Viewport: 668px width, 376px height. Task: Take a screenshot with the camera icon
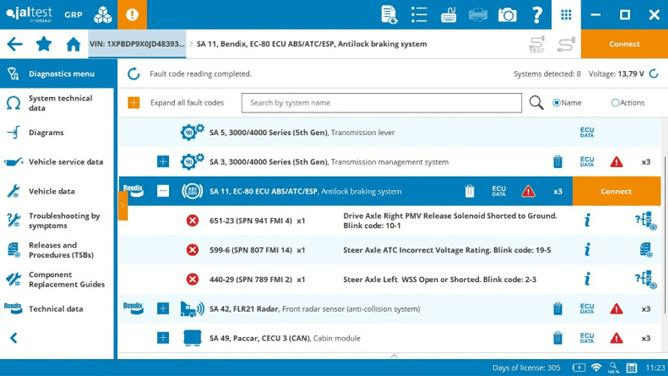(507, 15)
